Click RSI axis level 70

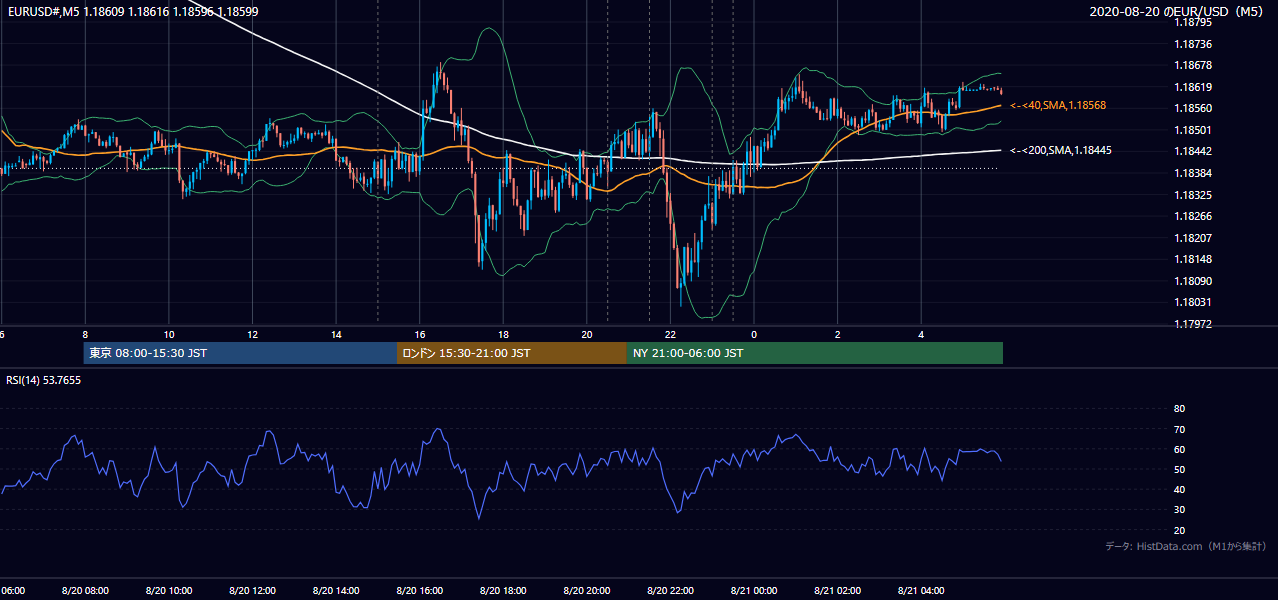point(1179,429)
